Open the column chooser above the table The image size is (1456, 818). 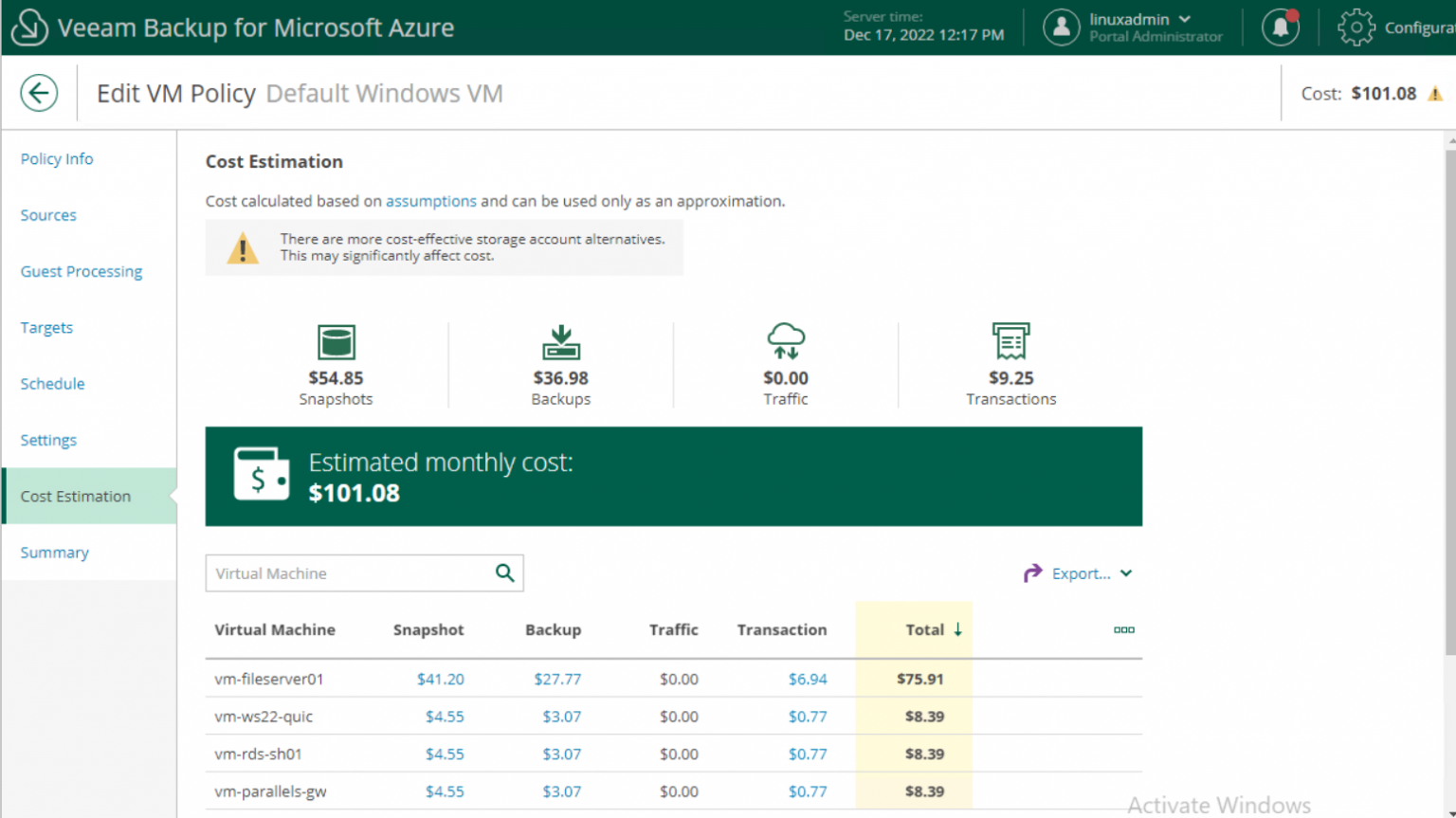(x=1124, y=629)
